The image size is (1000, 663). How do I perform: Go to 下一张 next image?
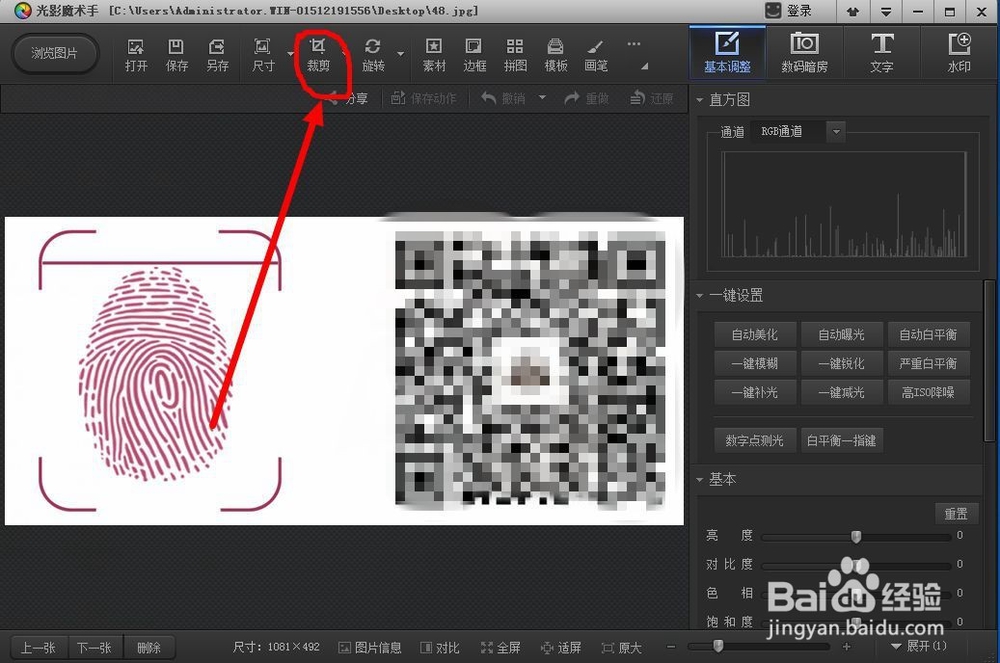click(x=94, y=648)
